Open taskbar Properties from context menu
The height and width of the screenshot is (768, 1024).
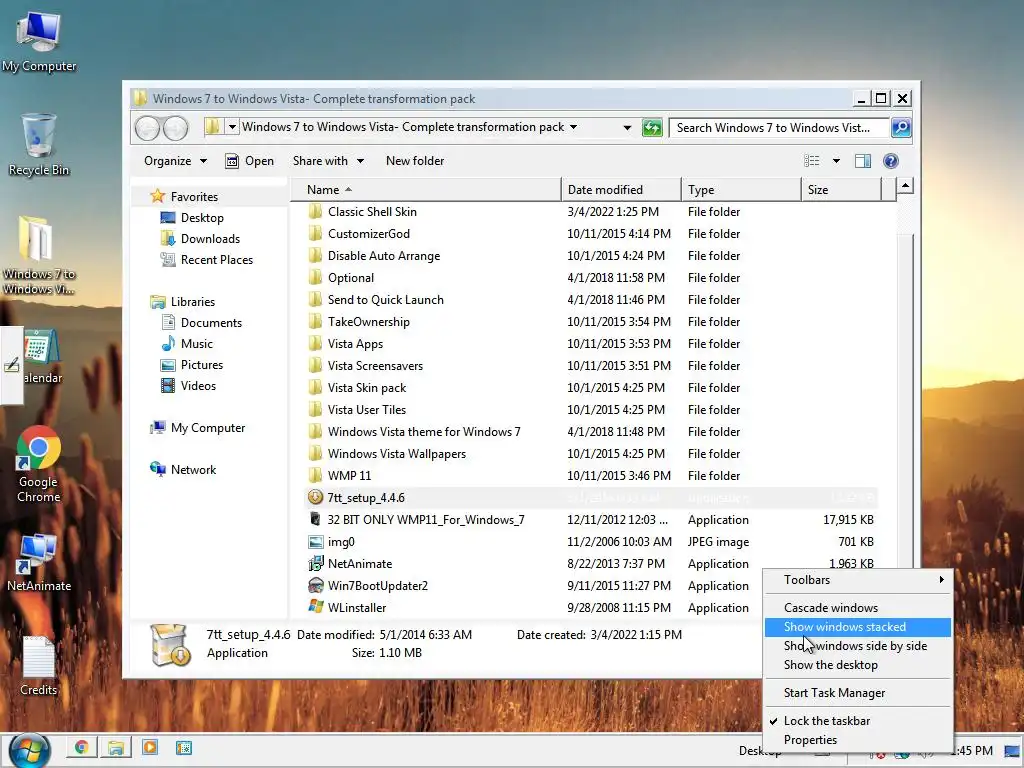tap(857, 740)
